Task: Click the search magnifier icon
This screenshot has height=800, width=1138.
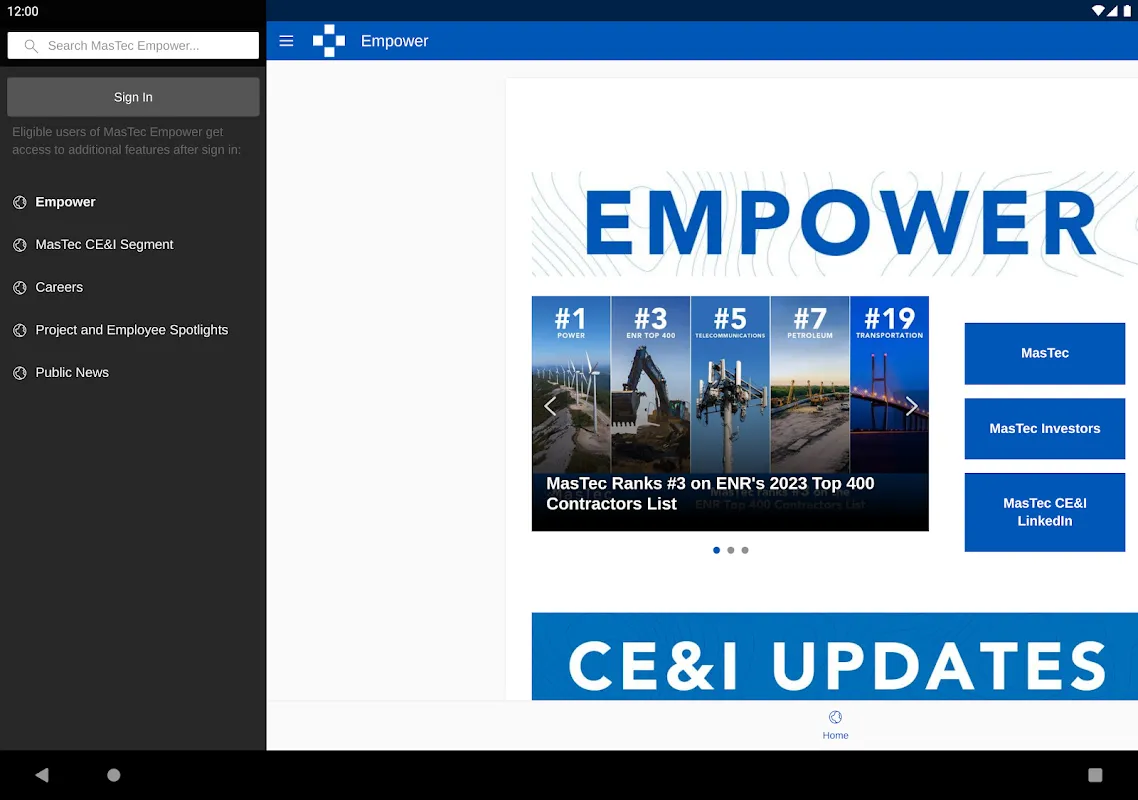Action: [x=30, y=46]
